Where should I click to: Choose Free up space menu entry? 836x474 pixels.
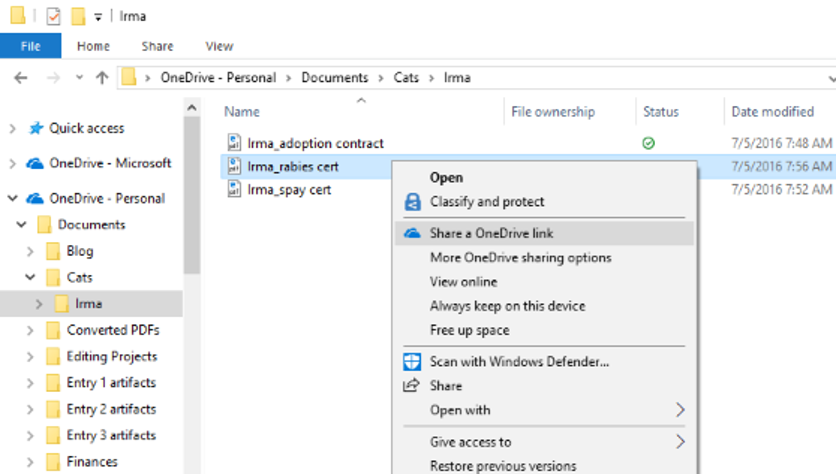point(469,331)
